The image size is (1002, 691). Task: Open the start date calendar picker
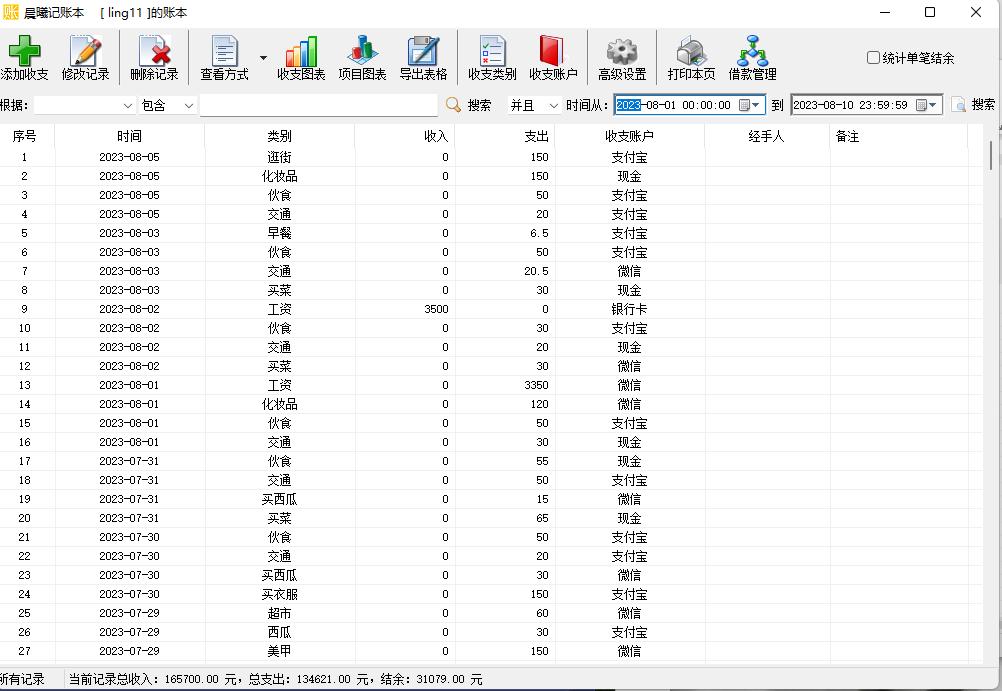click(744, 105)
